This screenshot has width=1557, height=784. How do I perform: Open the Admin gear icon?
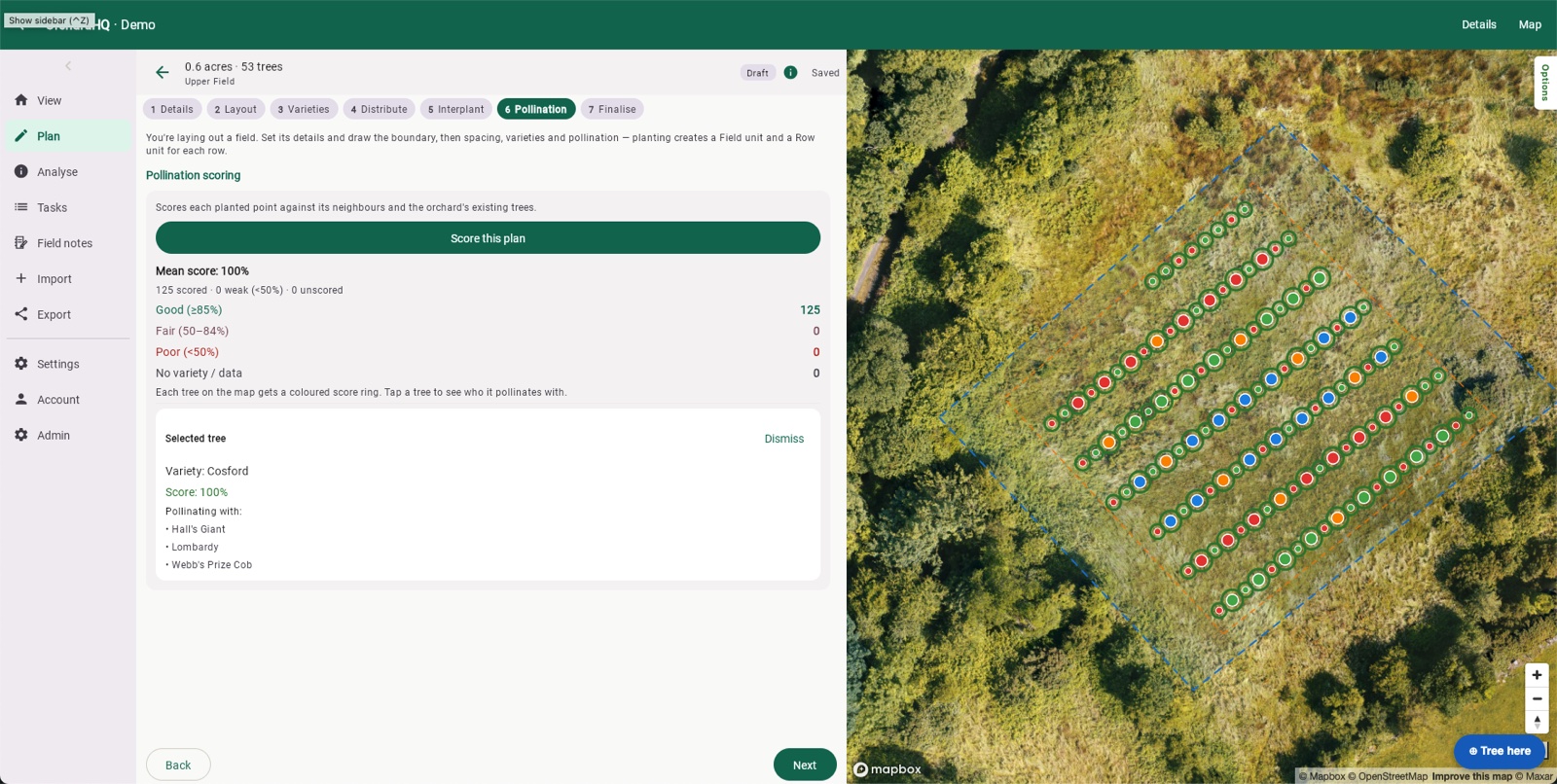(x=21, y=435)
